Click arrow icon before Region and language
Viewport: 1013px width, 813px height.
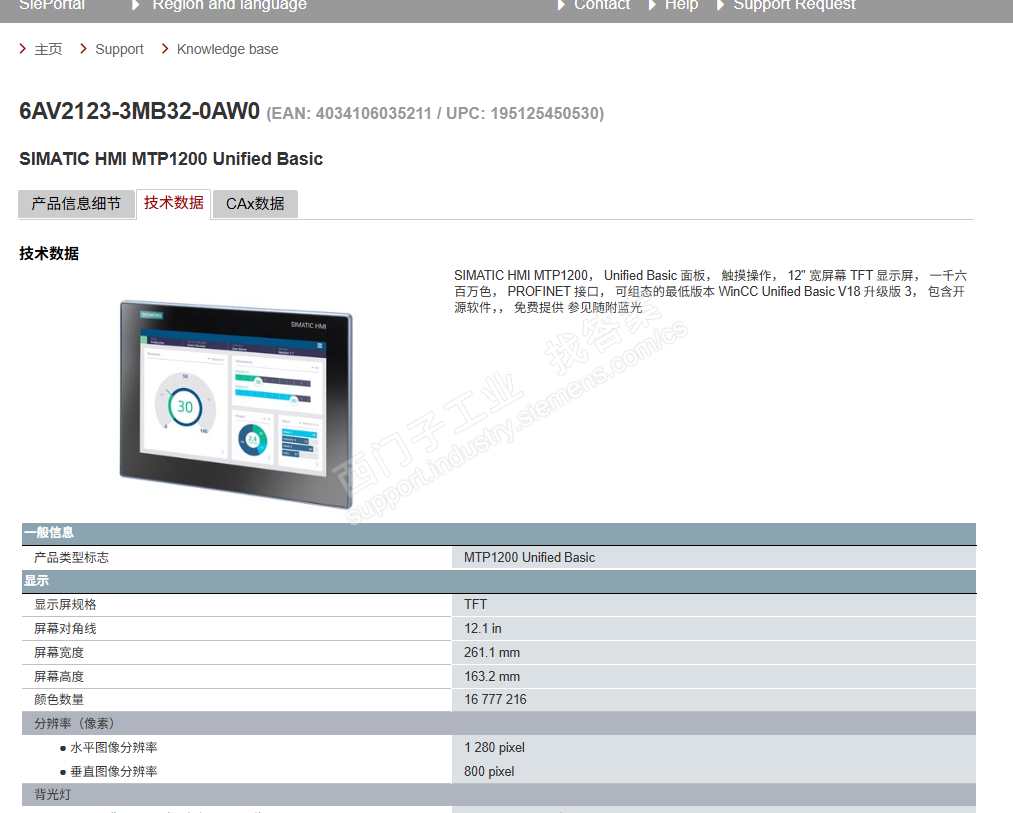(136, 5)
